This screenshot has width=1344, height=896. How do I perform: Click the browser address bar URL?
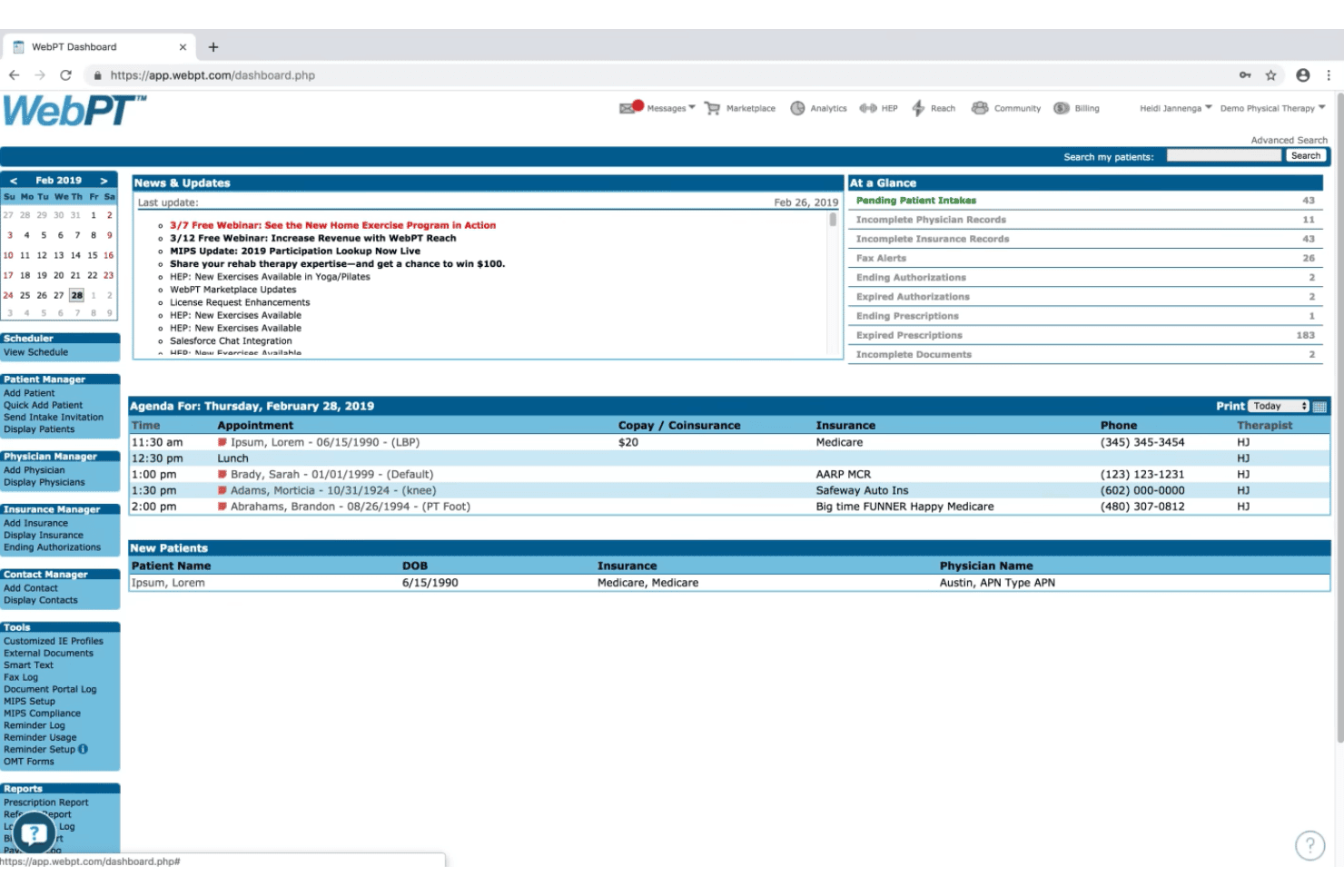pyautogui.click(x=212, y=75)
